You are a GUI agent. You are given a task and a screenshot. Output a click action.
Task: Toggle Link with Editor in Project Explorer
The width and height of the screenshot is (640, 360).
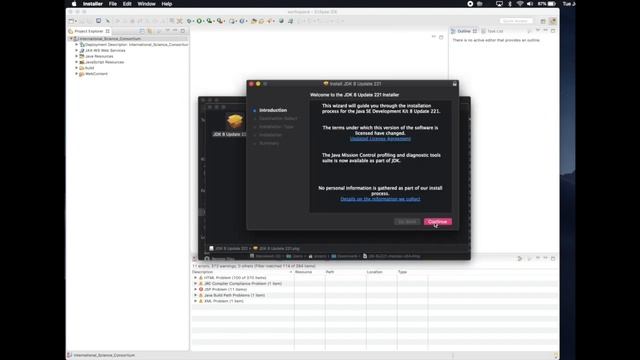pyautogui.click(x=150, y=31)
